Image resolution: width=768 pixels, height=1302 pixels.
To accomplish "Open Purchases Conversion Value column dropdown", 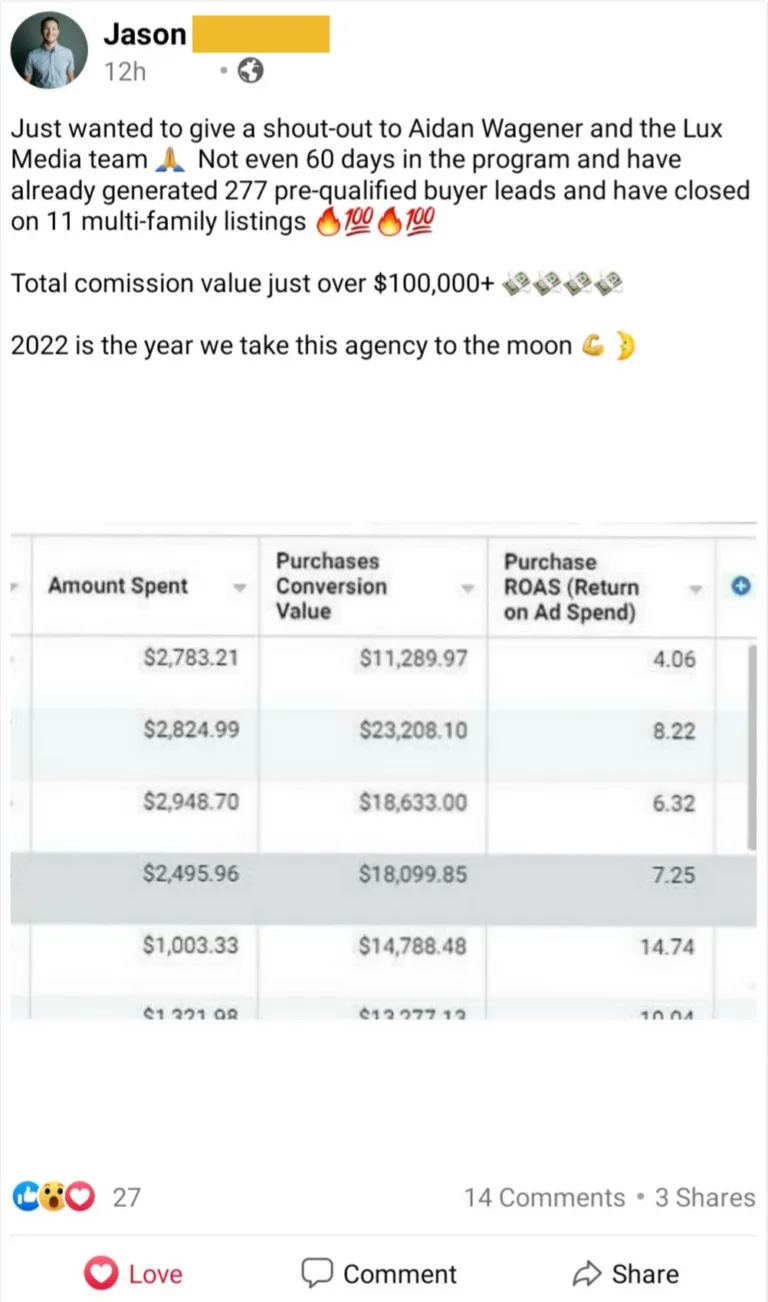I will click(x=467, y=588).
